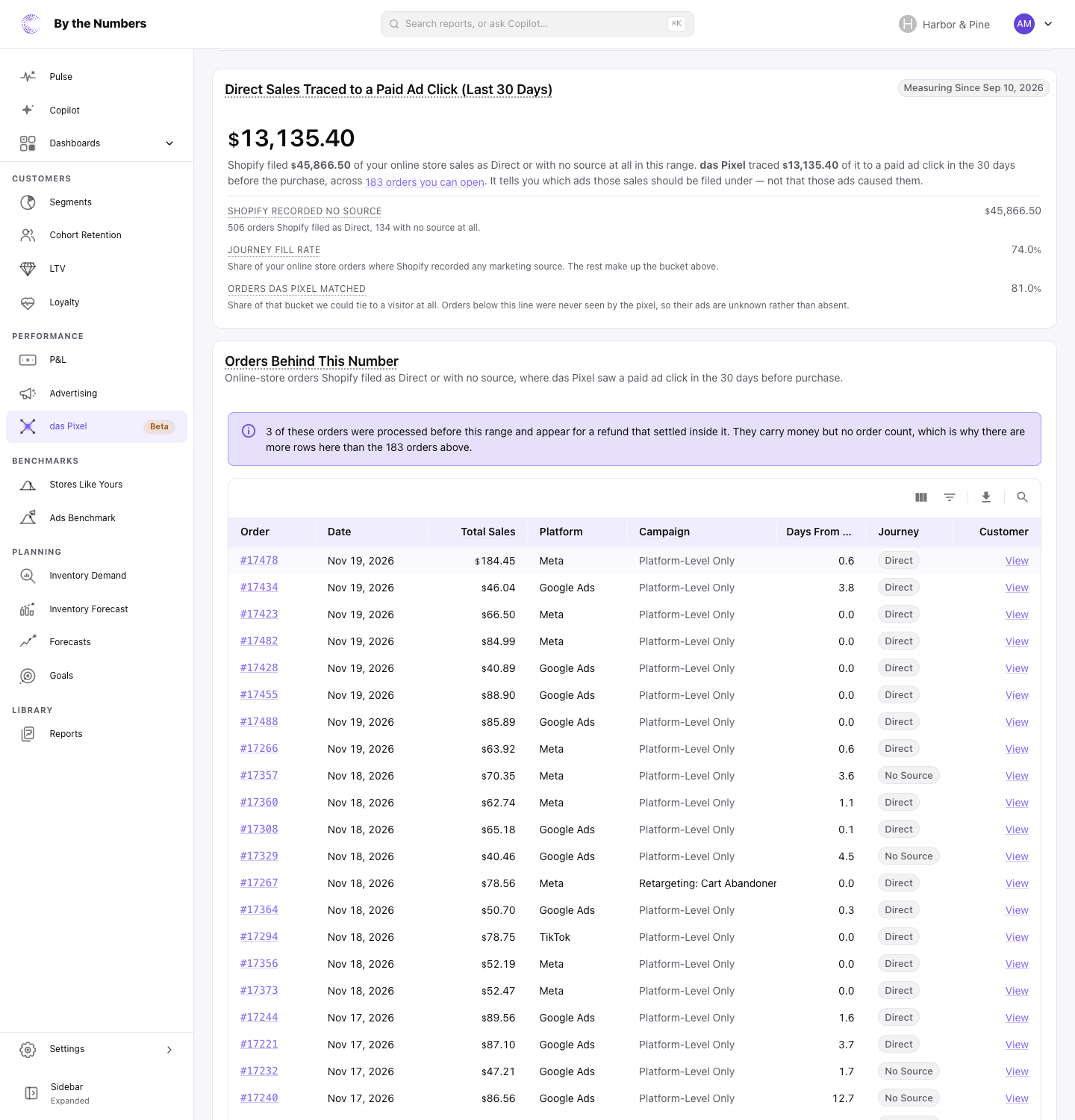Open the account menu chevron
The height and width of the screenshot is (1120, 1075).
(x=1048, y=24)
